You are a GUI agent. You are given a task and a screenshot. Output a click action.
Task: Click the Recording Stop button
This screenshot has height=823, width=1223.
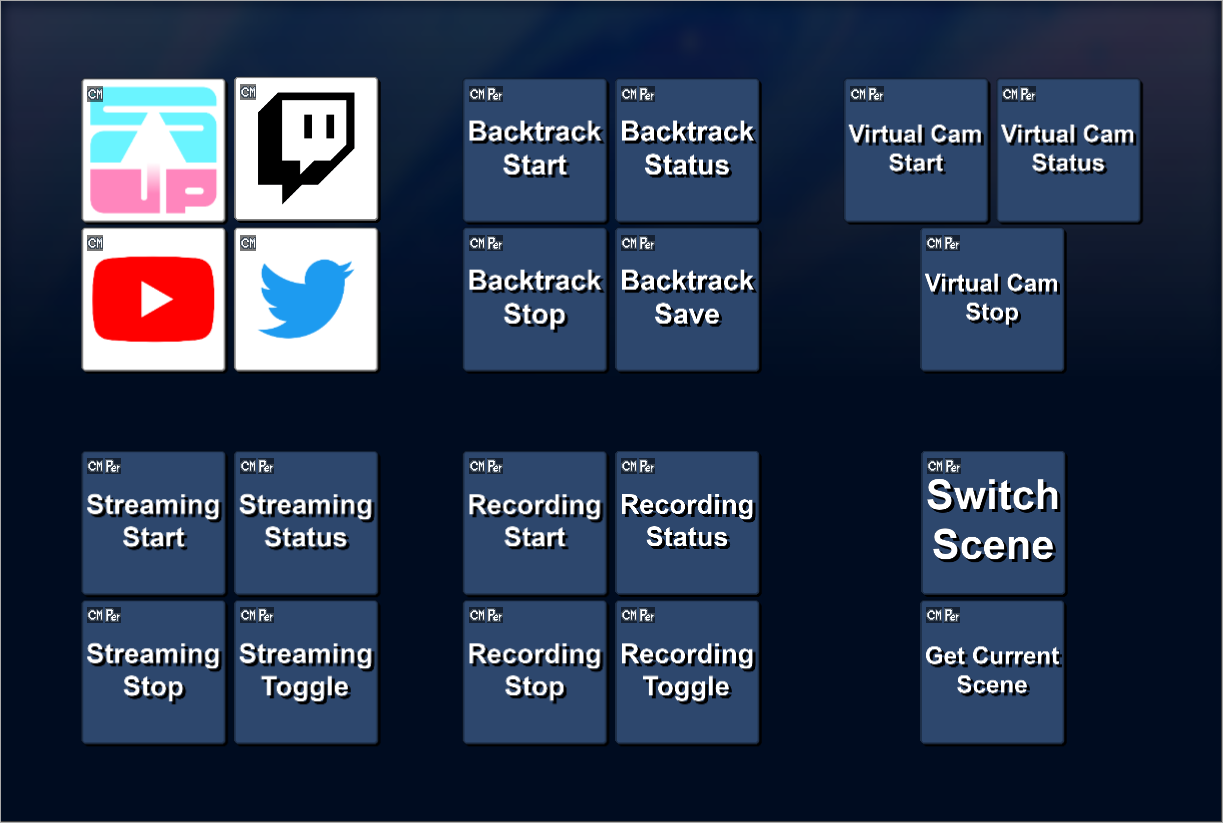(x=535, y=671)
